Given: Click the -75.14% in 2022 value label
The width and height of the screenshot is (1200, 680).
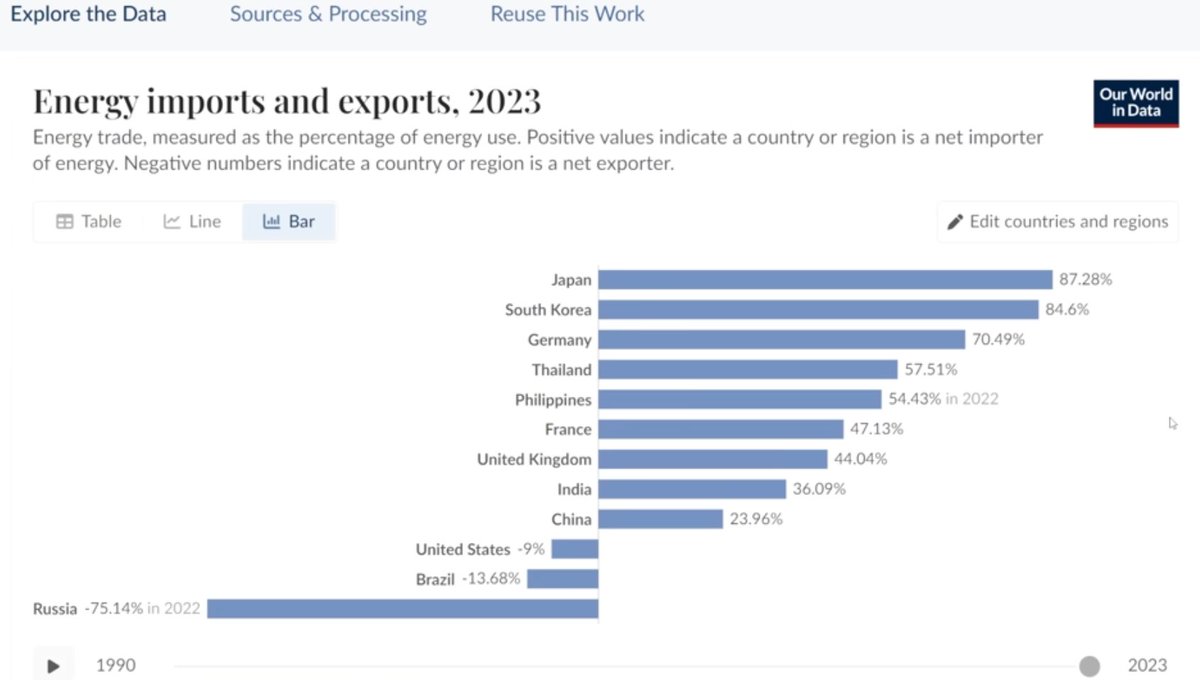Looking at the screenshot, I should pyautogui.click(x=142, y=609).
